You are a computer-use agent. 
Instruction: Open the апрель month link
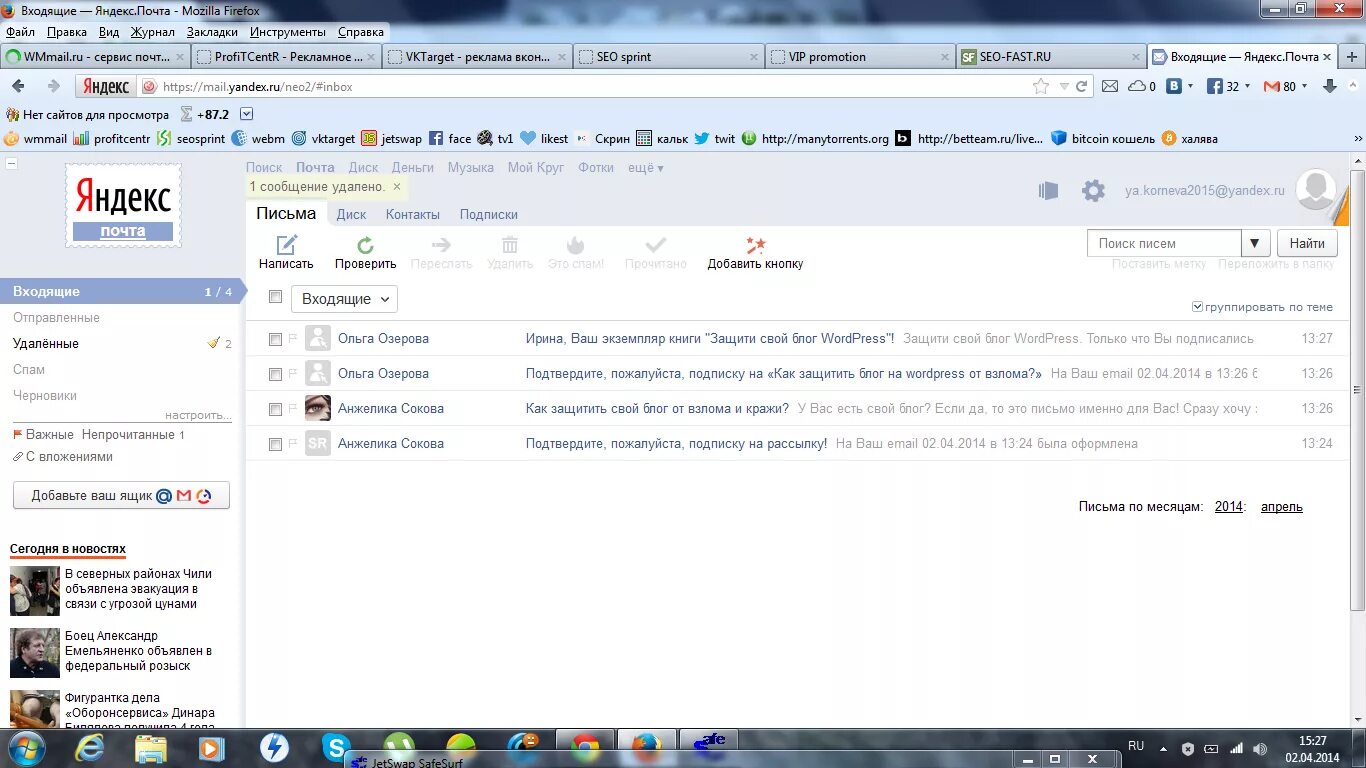coord(1282,507)
